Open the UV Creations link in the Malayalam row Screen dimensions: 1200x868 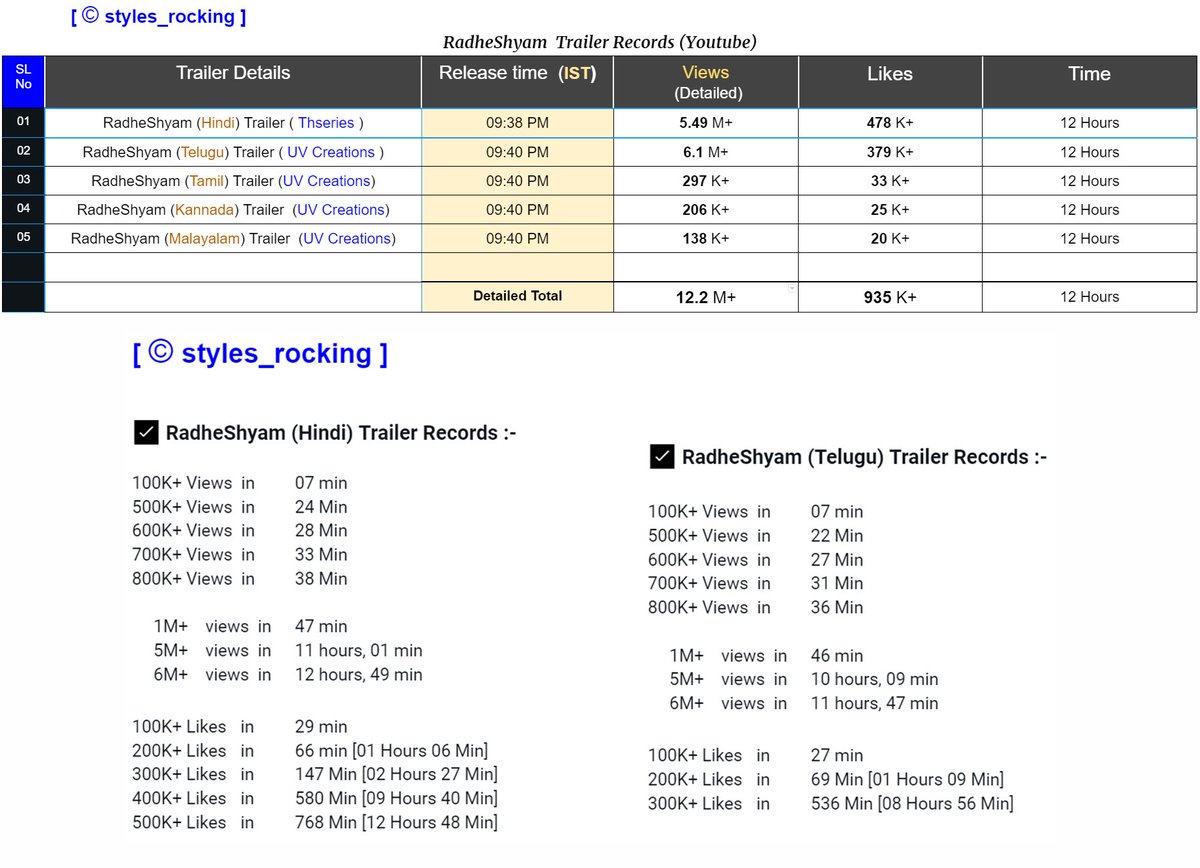[347, 239]
